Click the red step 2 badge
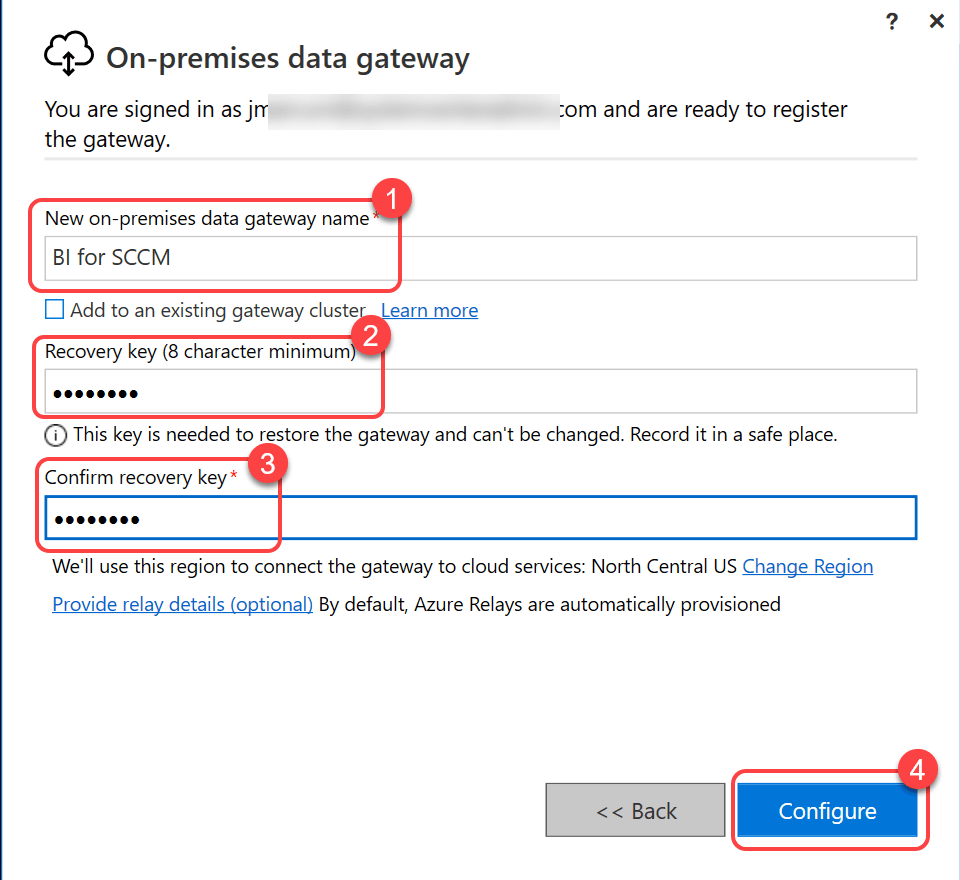The height and width of the screenshot is (880, 960). click(369, 335)
